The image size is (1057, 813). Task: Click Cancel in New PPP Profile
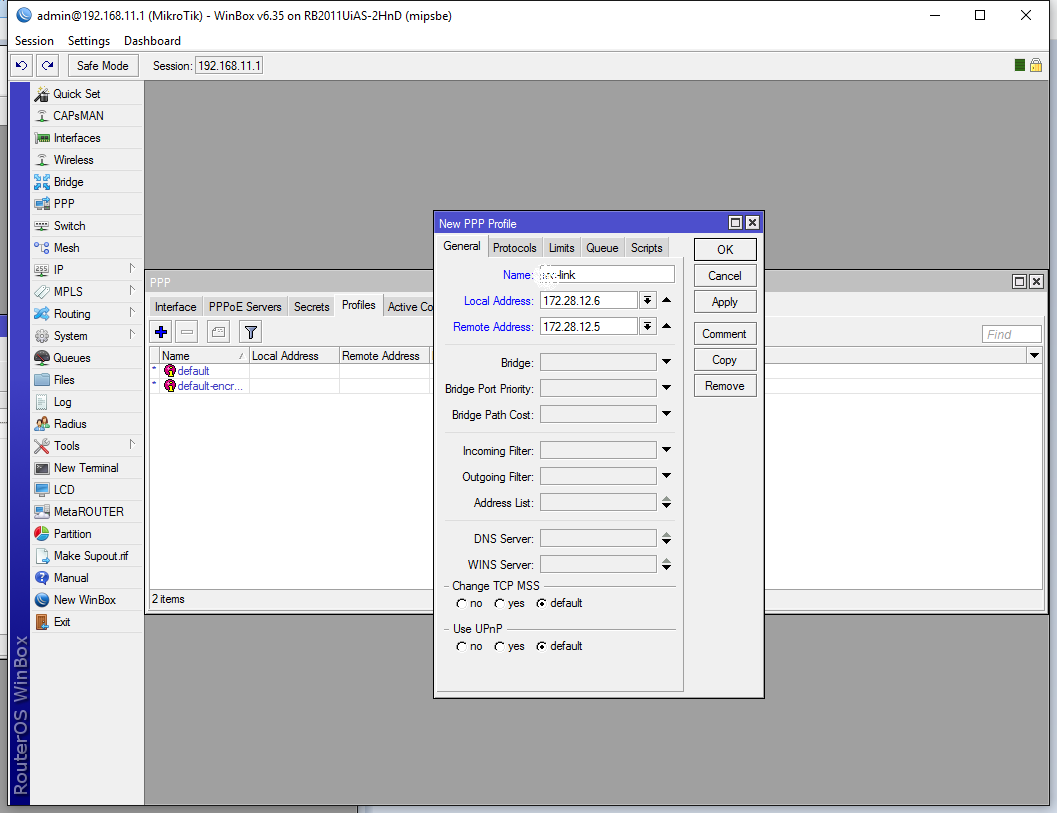pyautogui.click(x=725, y=276)
